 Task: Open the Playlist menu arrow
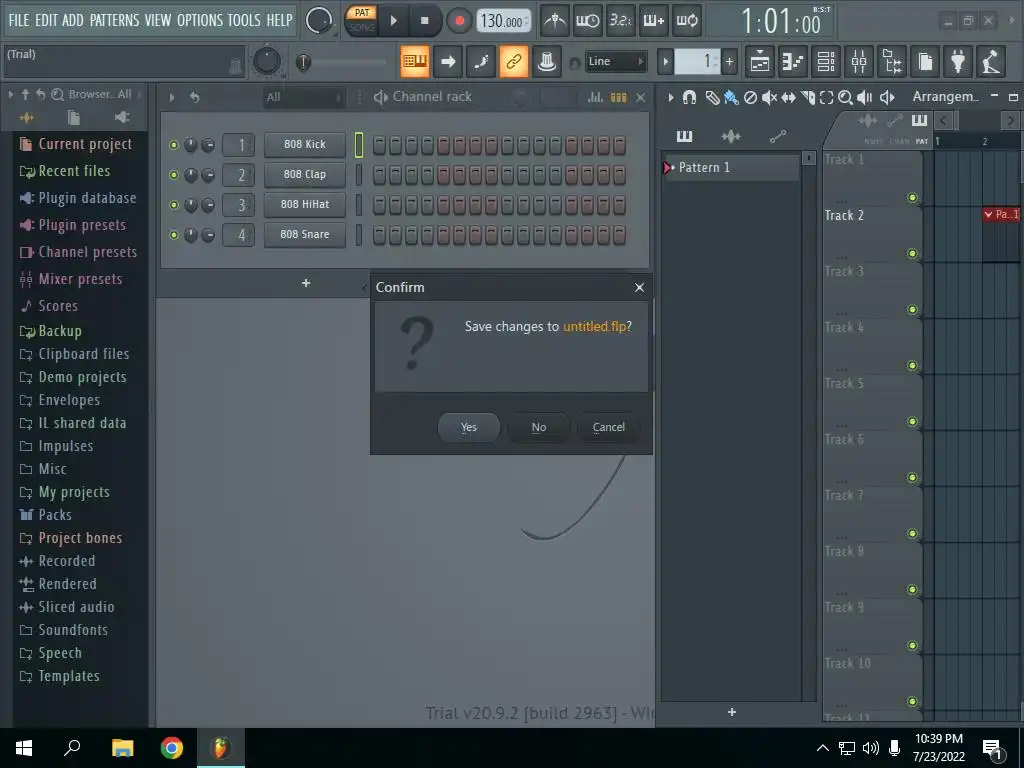(670, 97)
